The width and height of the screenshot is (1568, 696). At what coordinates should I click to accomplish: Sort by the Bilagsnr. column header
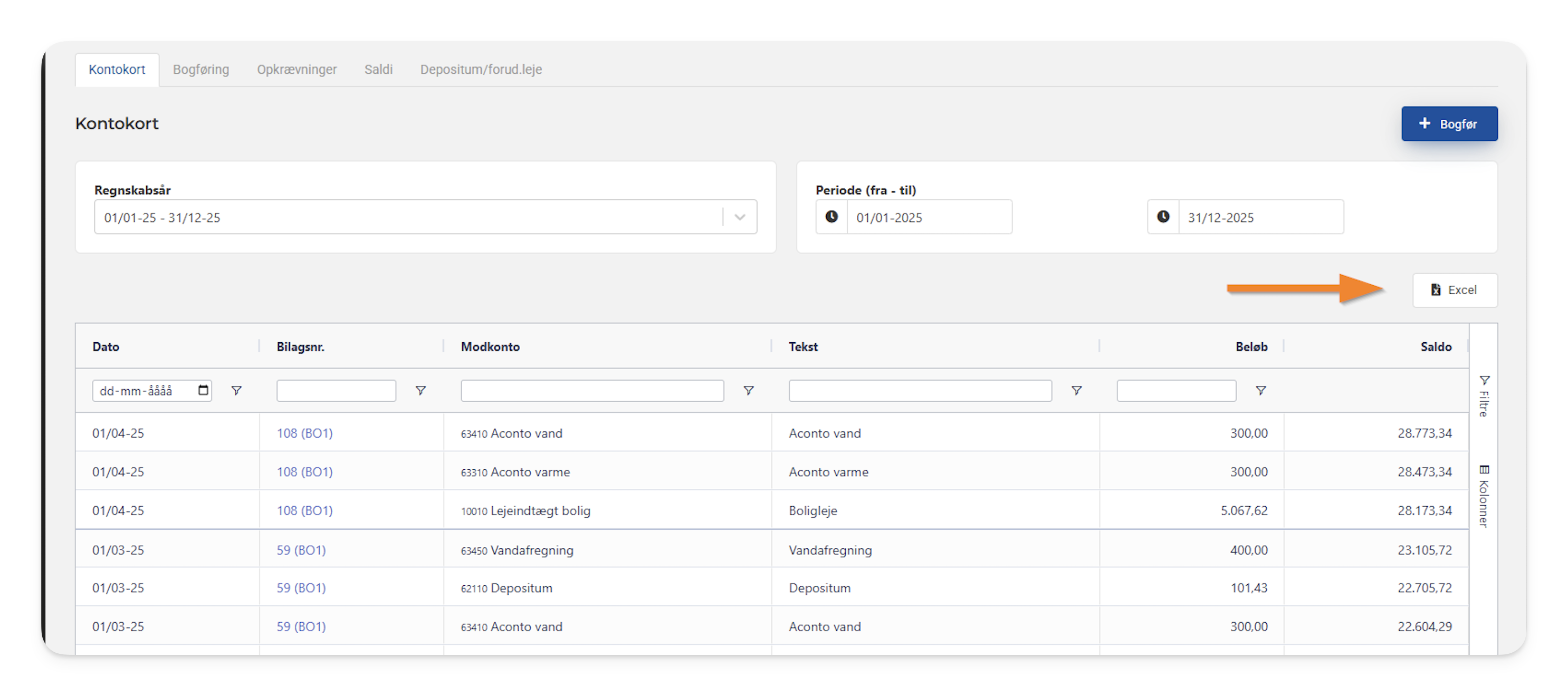point(300,347)
